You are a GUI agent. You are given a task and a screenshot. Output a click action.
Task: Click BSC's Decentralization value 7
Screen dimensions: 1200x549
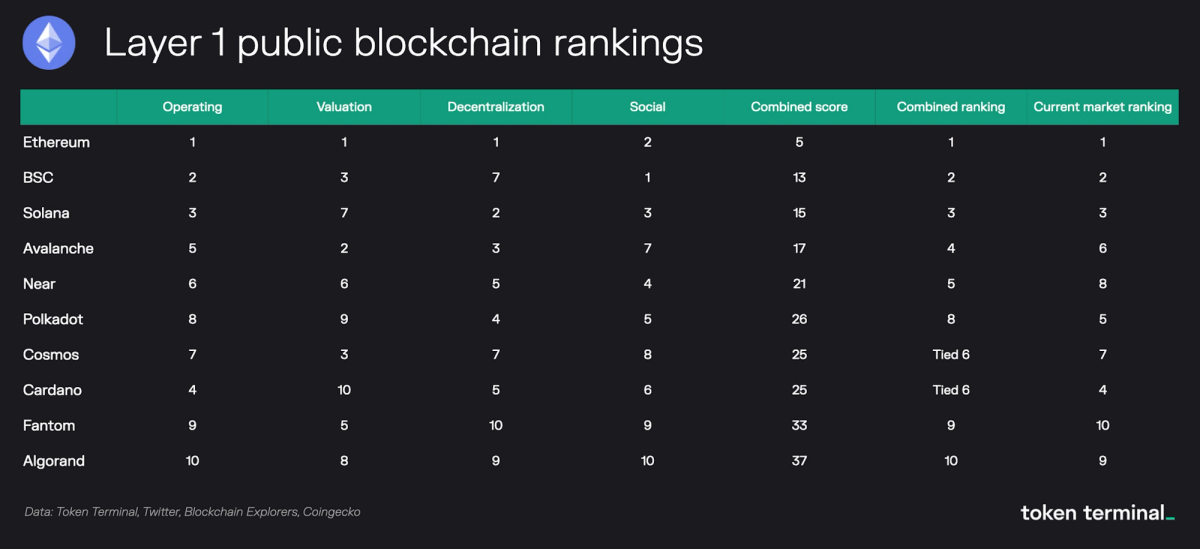pos(496,178)
